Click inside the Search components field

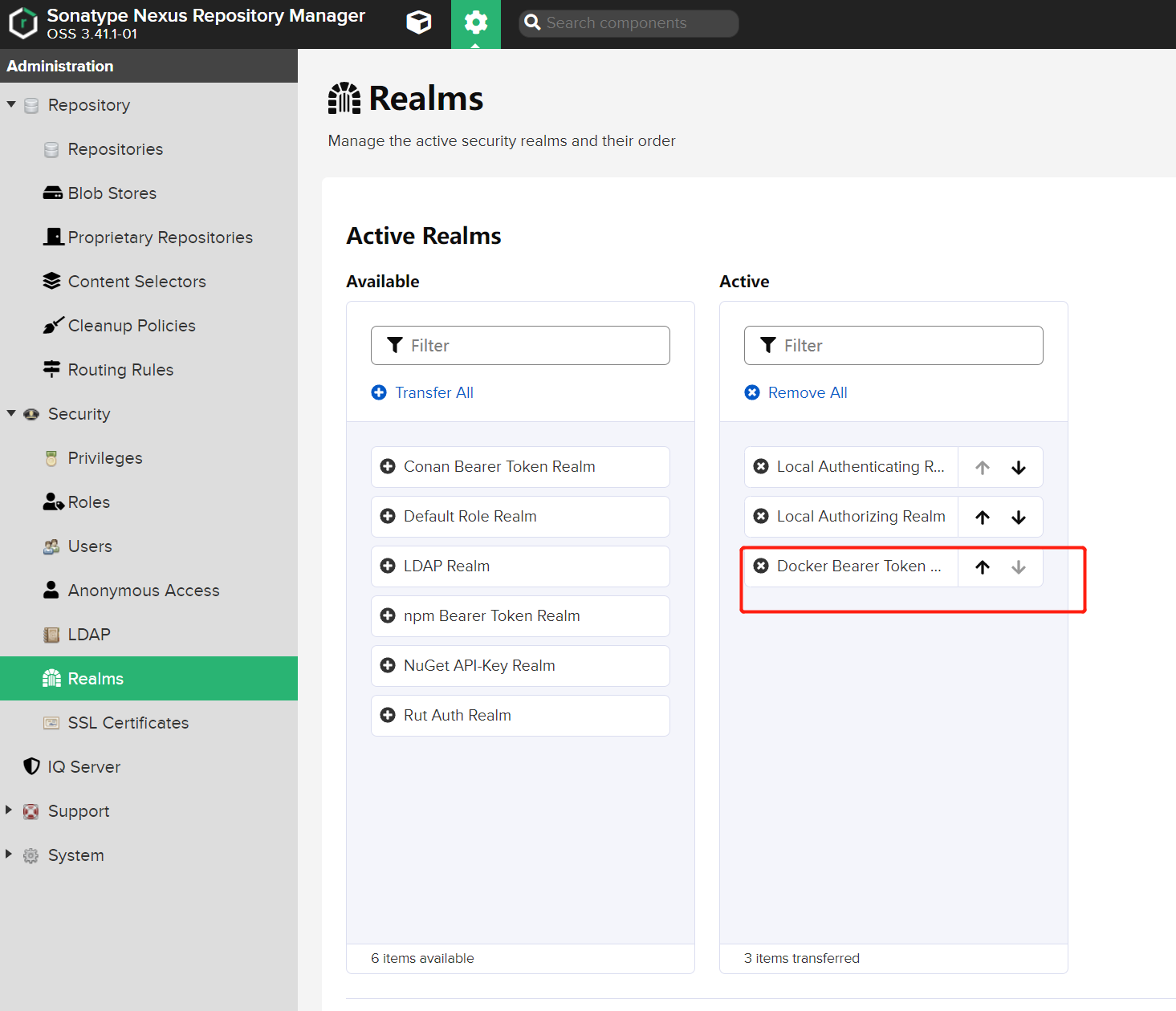[629, 23]
